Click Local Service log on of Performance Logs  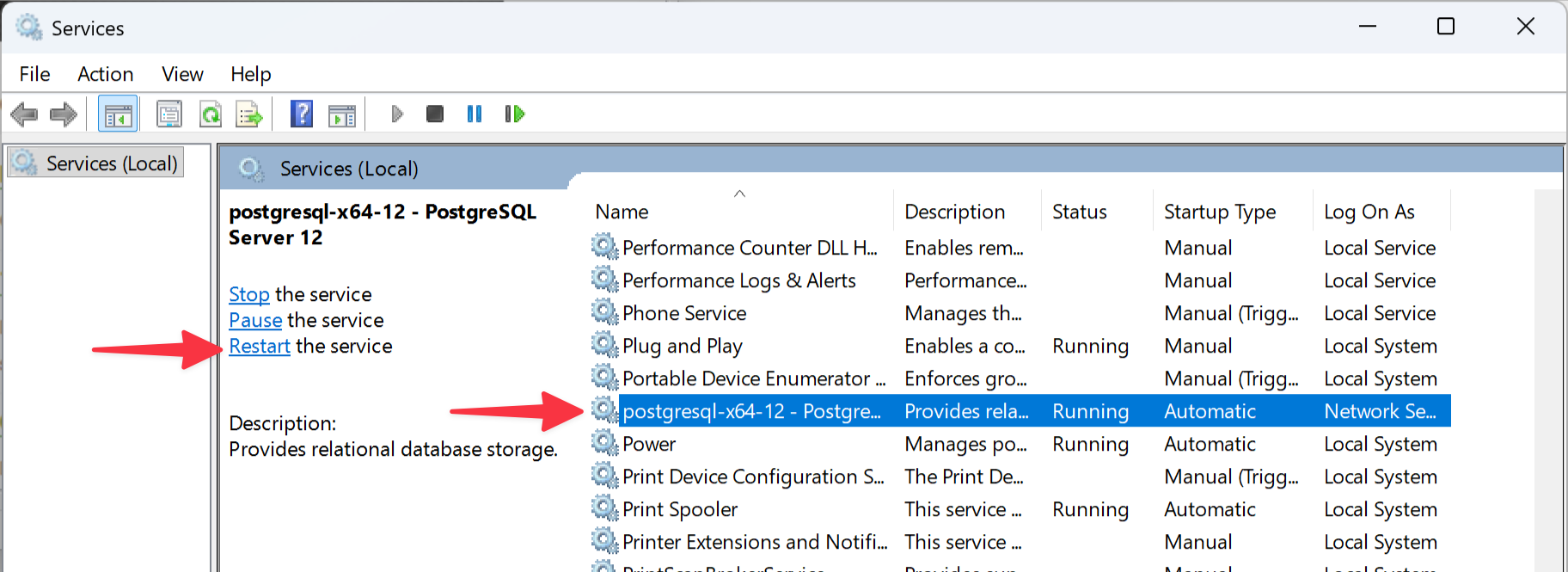[1380, 280]
